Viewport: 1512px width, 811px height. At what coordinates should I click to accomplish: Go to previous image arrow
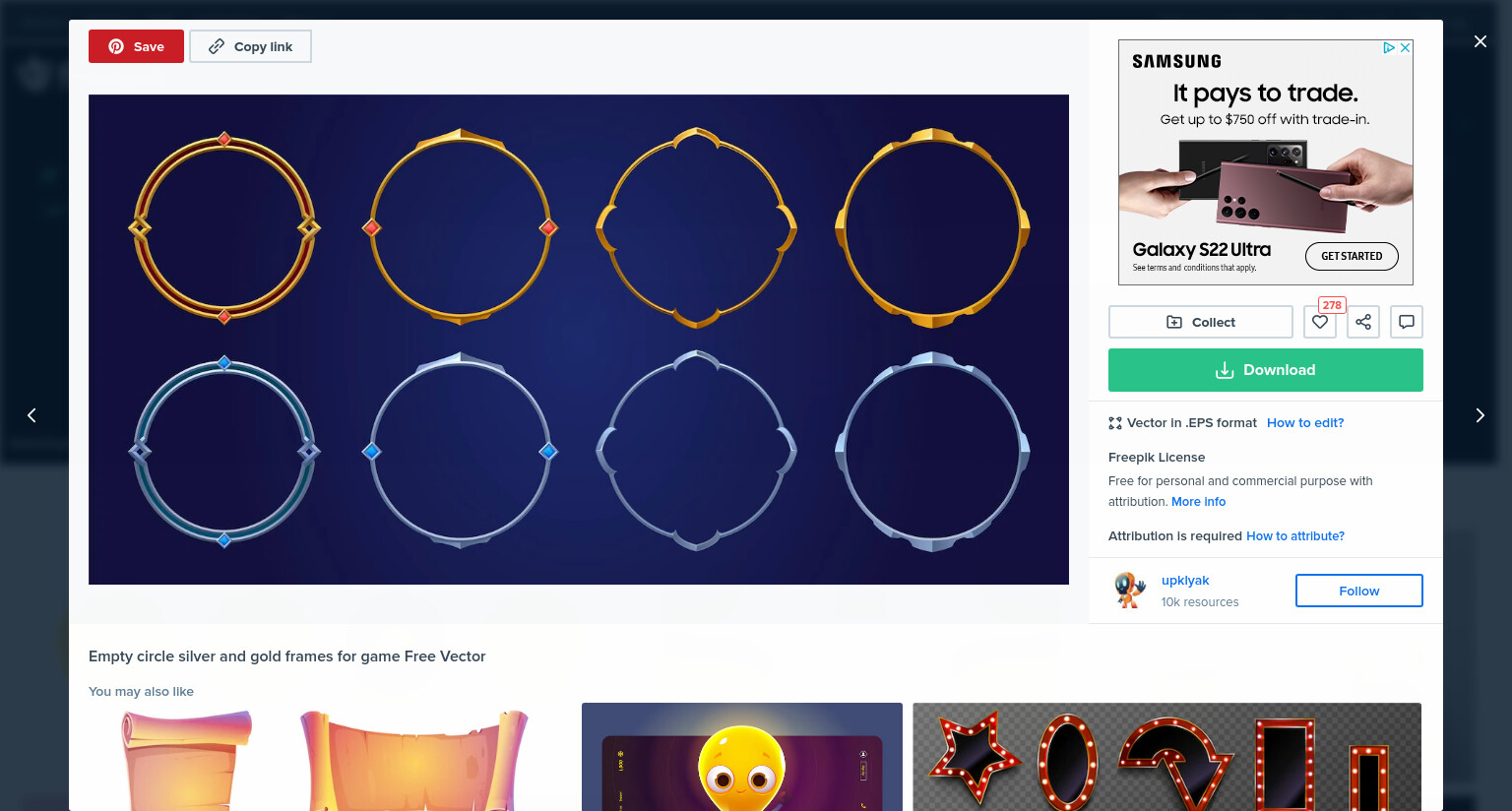pos(31,415)
